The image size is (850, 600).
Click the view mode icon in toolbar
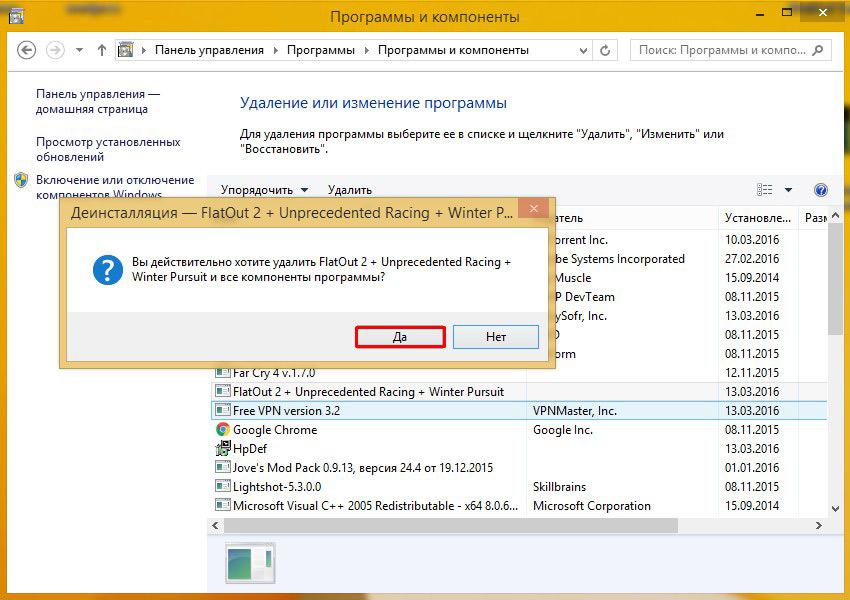766,190
